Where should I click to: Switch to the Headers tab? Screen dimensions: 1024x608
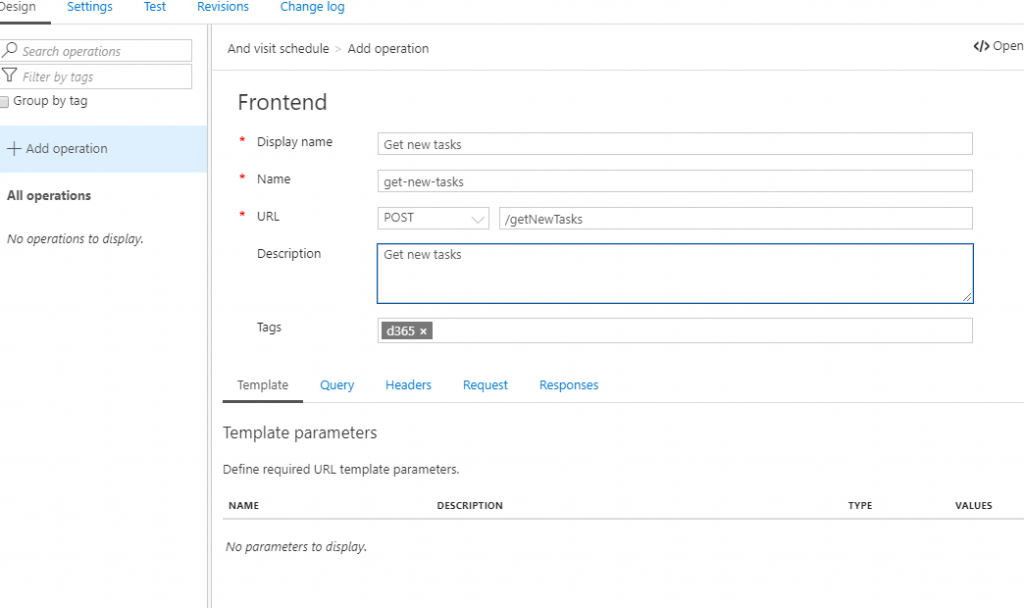click(x=408, y=385)
